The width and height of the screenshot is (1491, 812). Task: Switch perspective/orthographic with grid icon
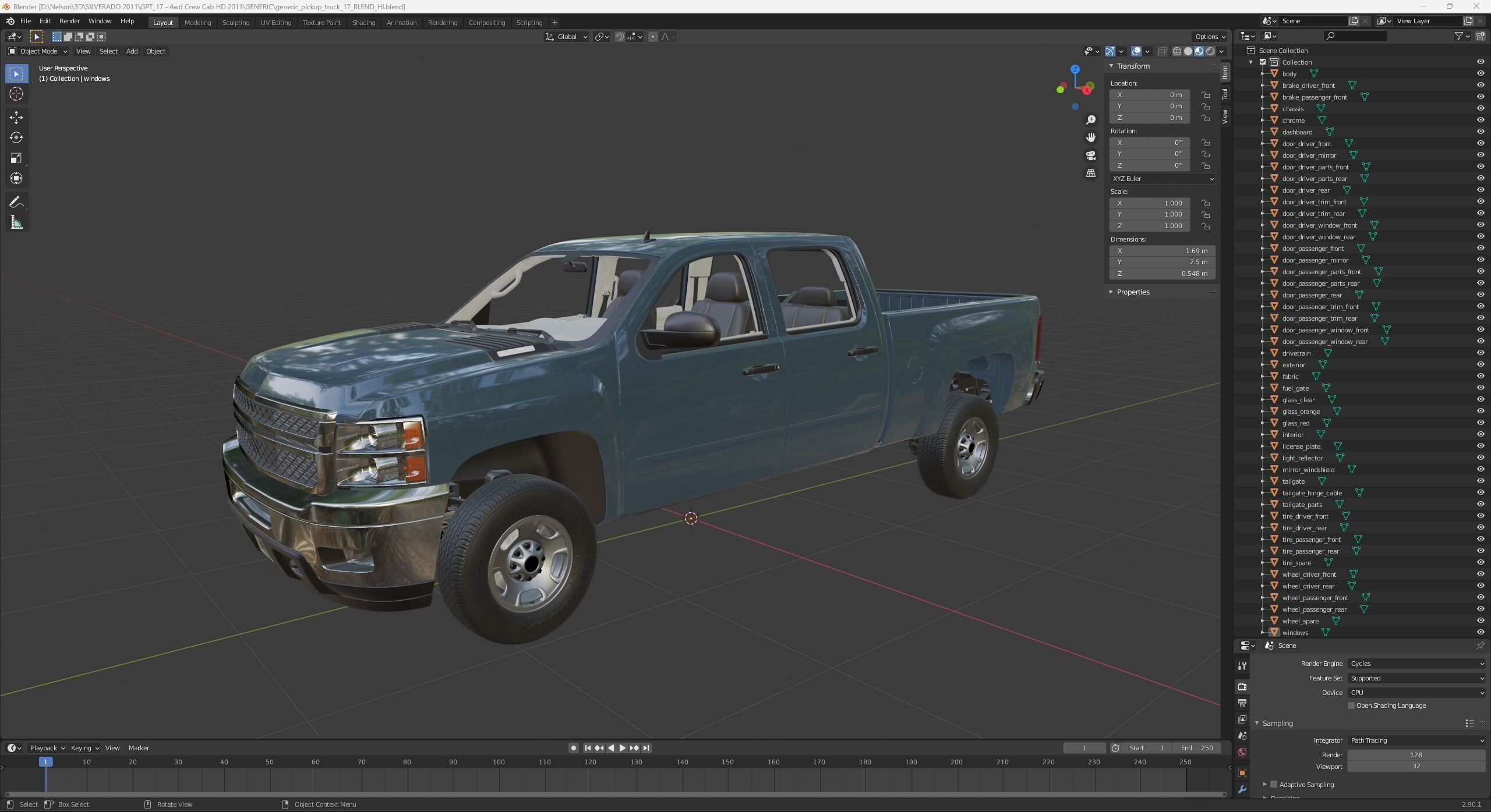[x=1091, y=173]
